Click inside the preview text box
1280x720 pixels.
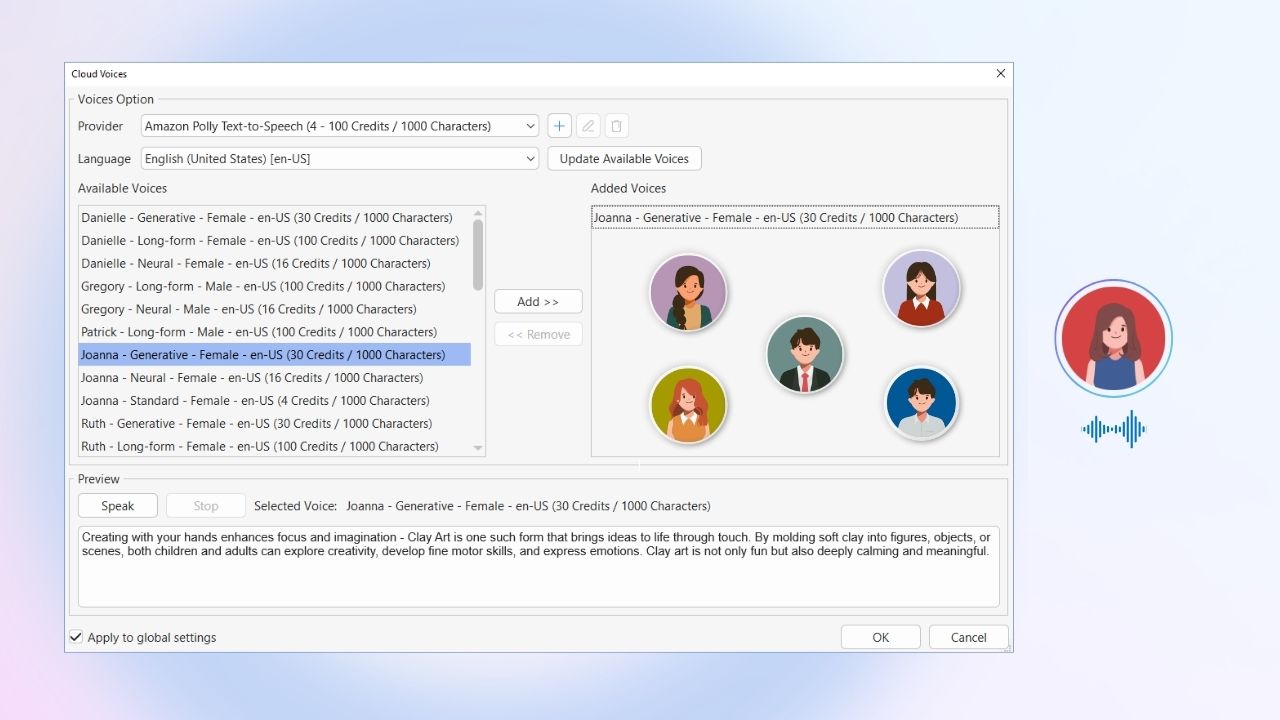[538, 580]
